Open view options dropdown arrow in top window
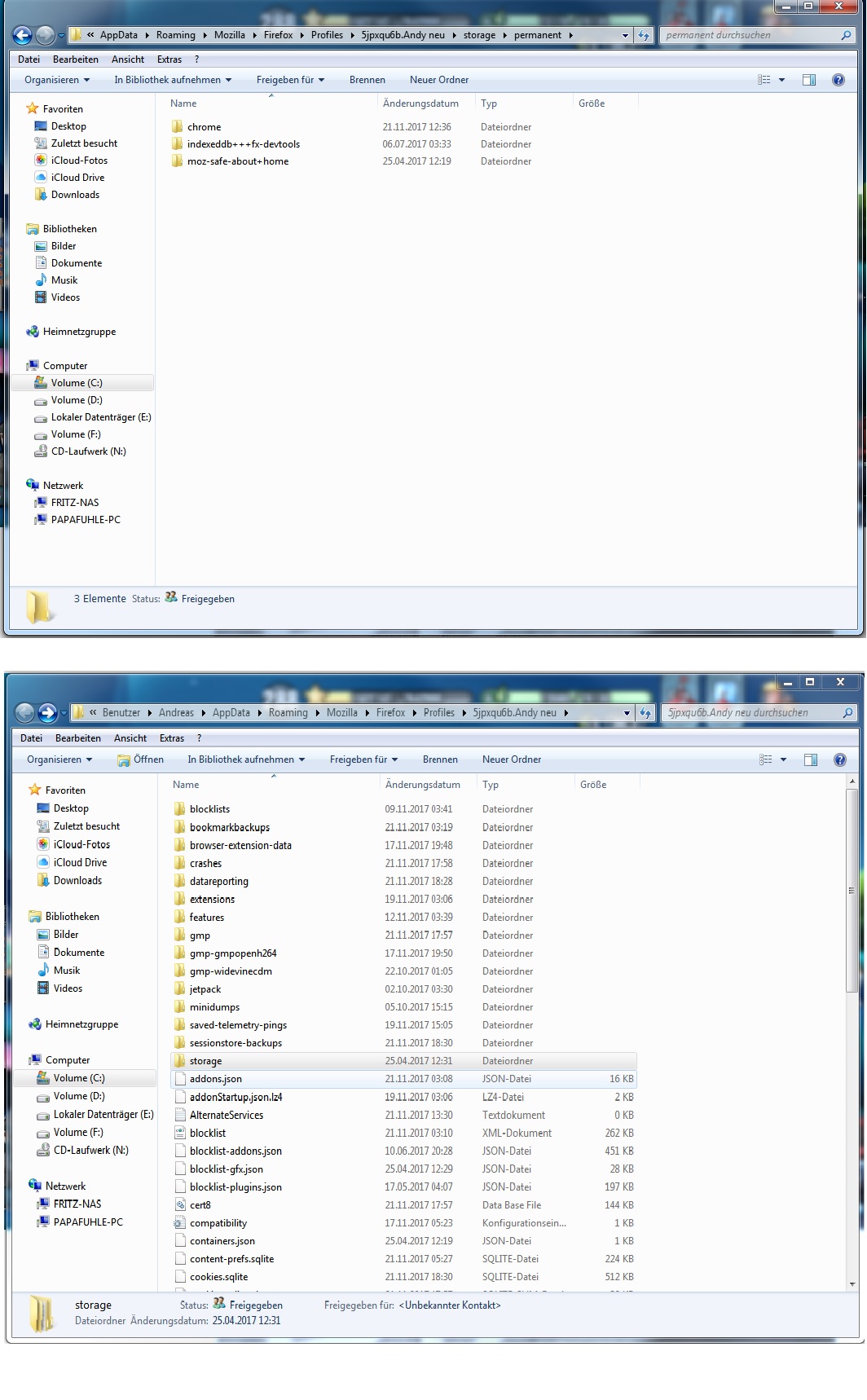The image size is (867, 1400). coord(781,80)
